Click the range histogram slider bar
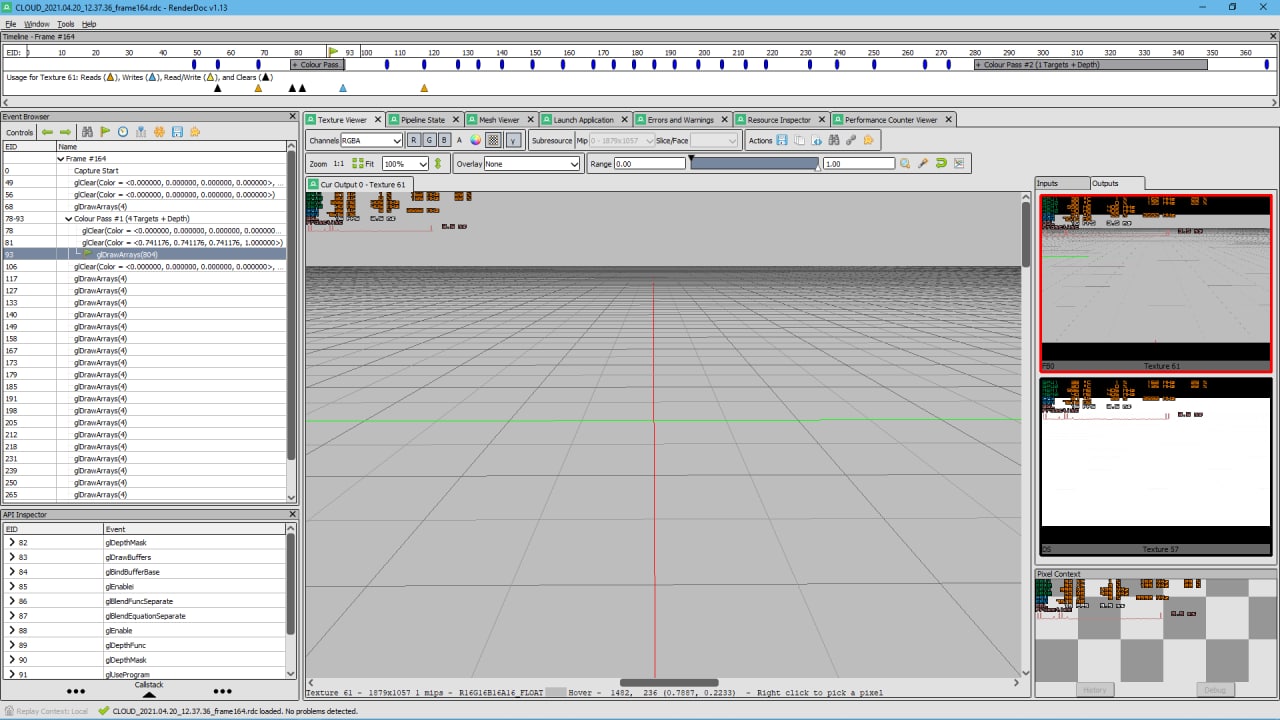1280x720 pixels. tap(754, 163)
